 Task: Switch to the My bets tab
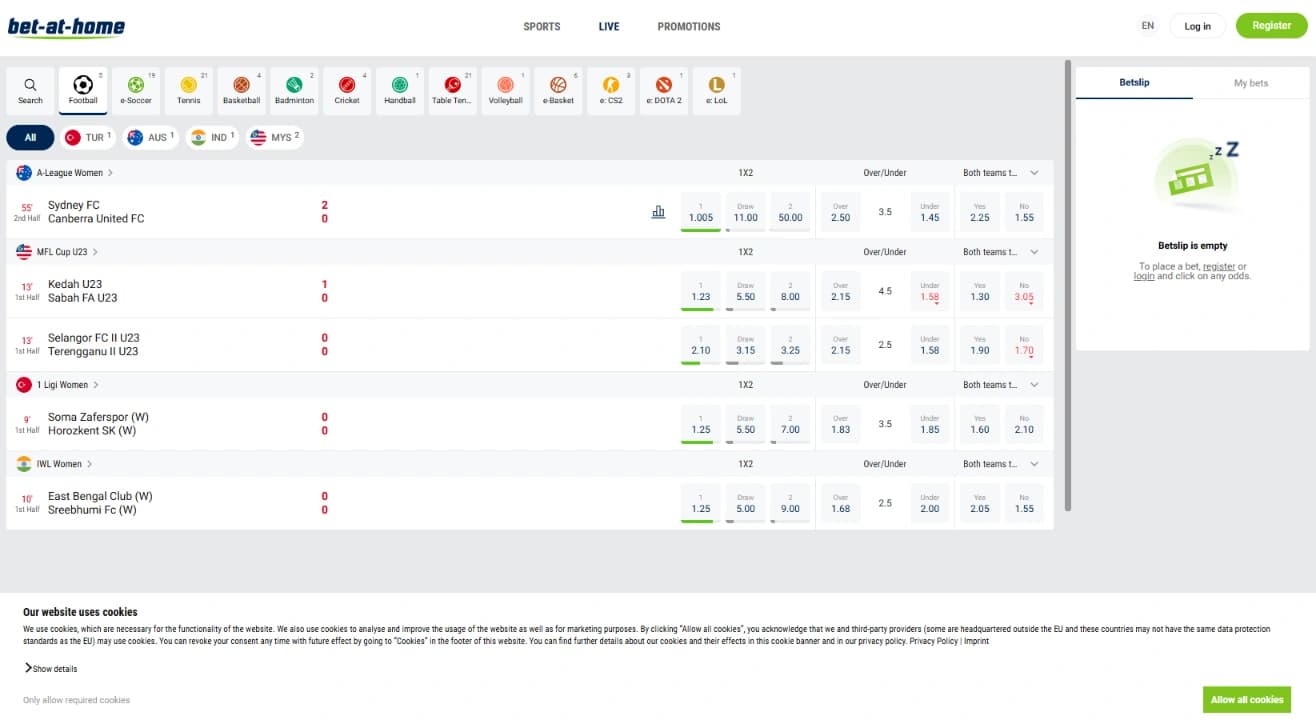(1251, 82)
